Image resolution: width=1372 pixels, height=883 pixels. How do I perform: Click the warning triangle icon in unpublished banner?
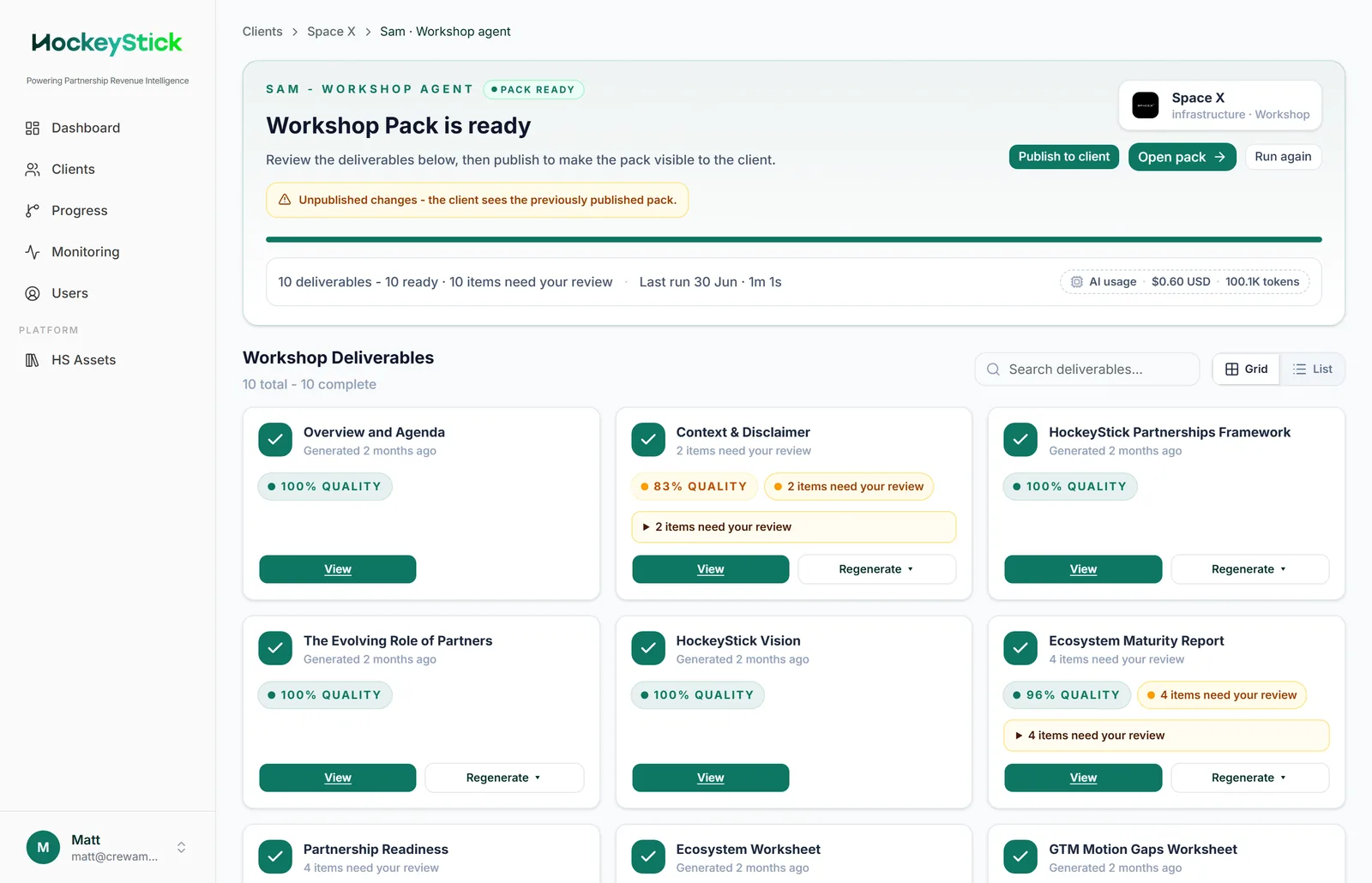coord(285,200)
